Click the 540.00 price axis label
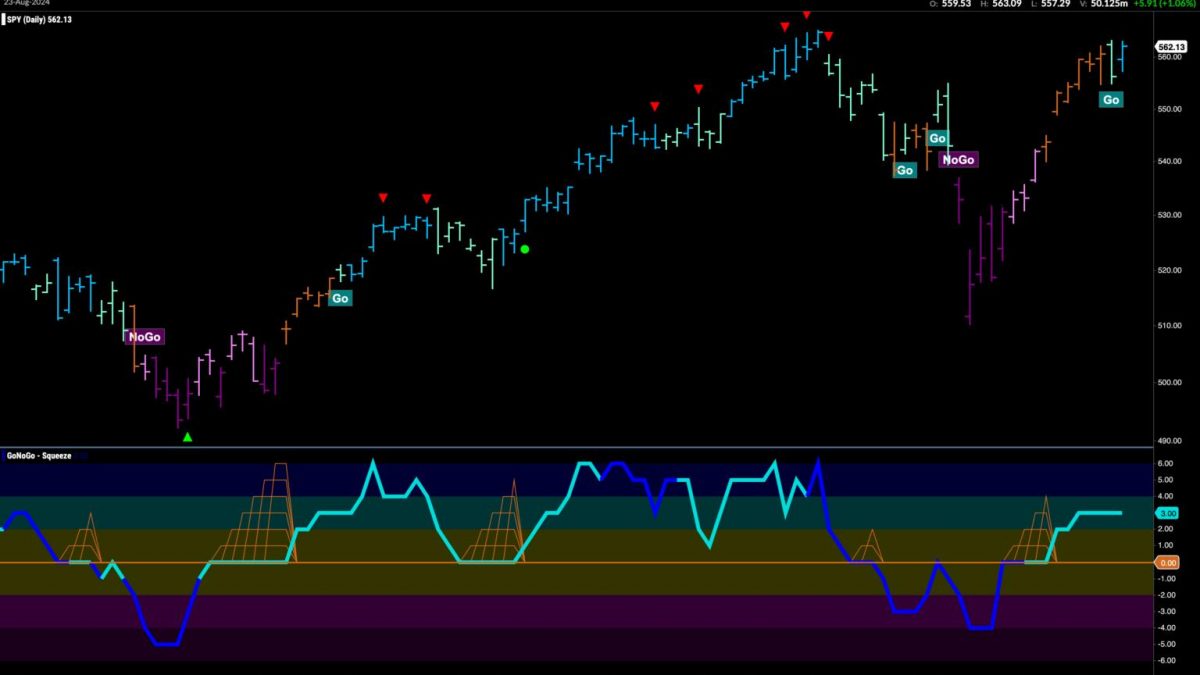This screenshot has width=1200, height=675. coord(1168,161)
